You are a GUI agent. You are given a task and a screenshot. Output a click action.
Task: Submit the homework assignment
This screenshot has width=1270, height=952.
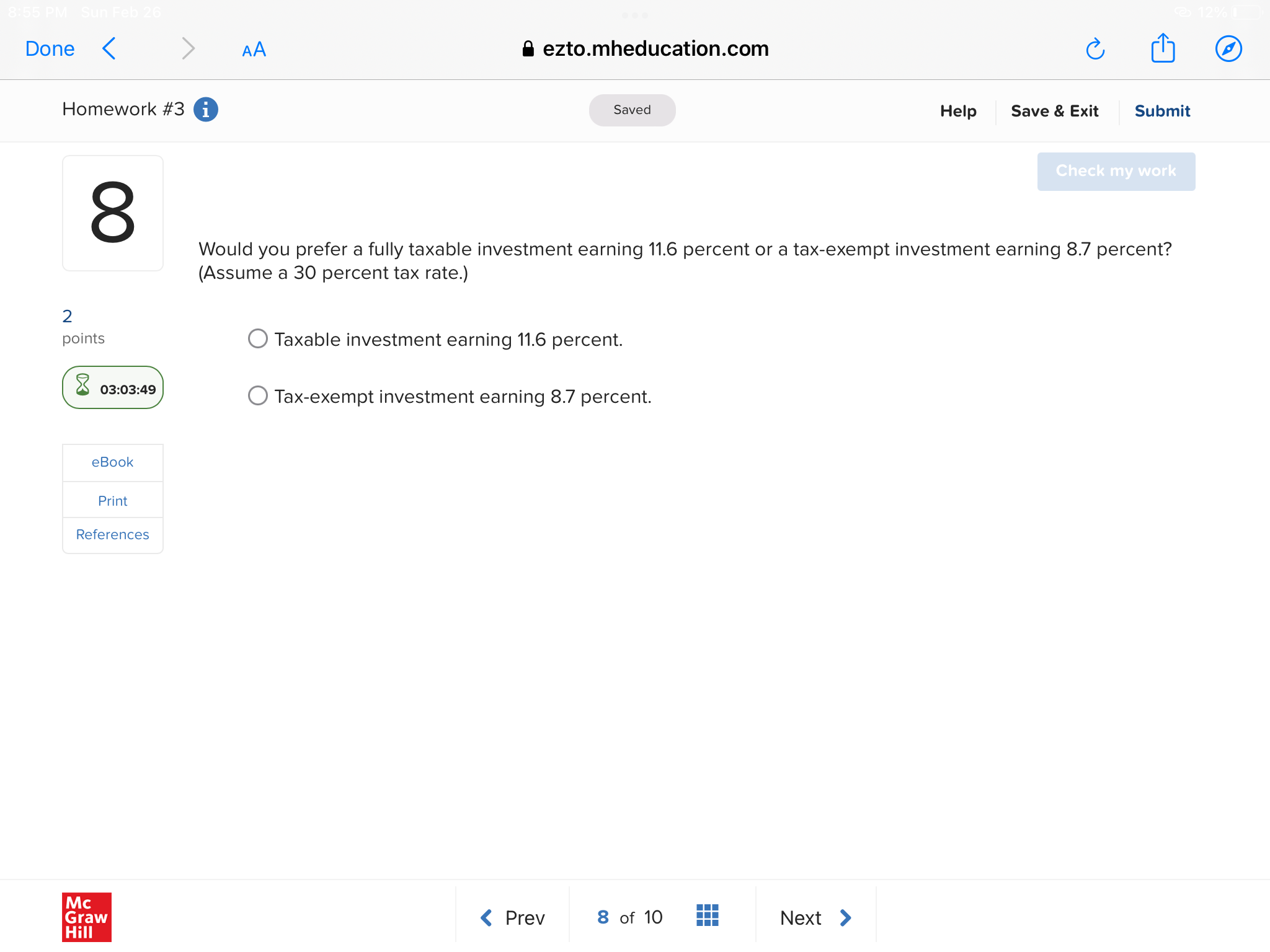1163,111
